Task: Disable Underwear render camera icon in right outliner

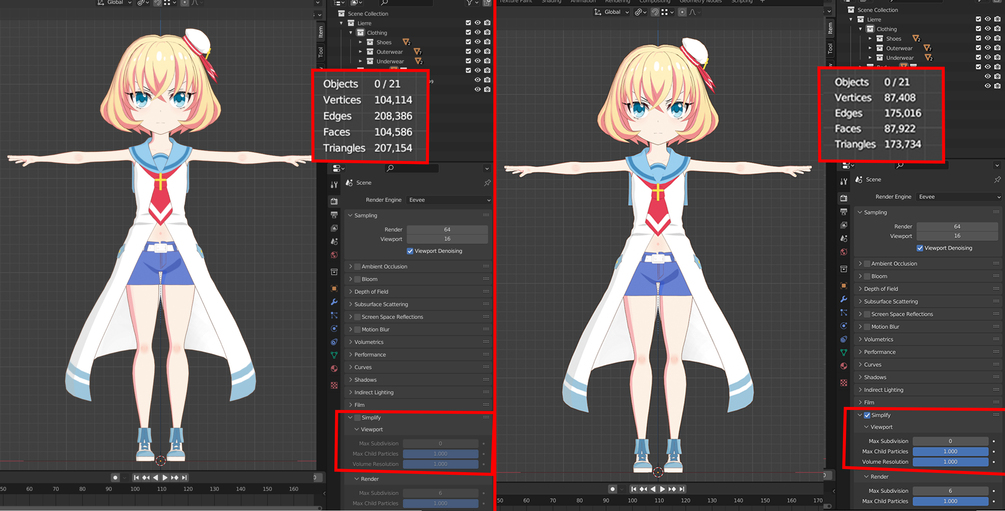Action: 999,58
